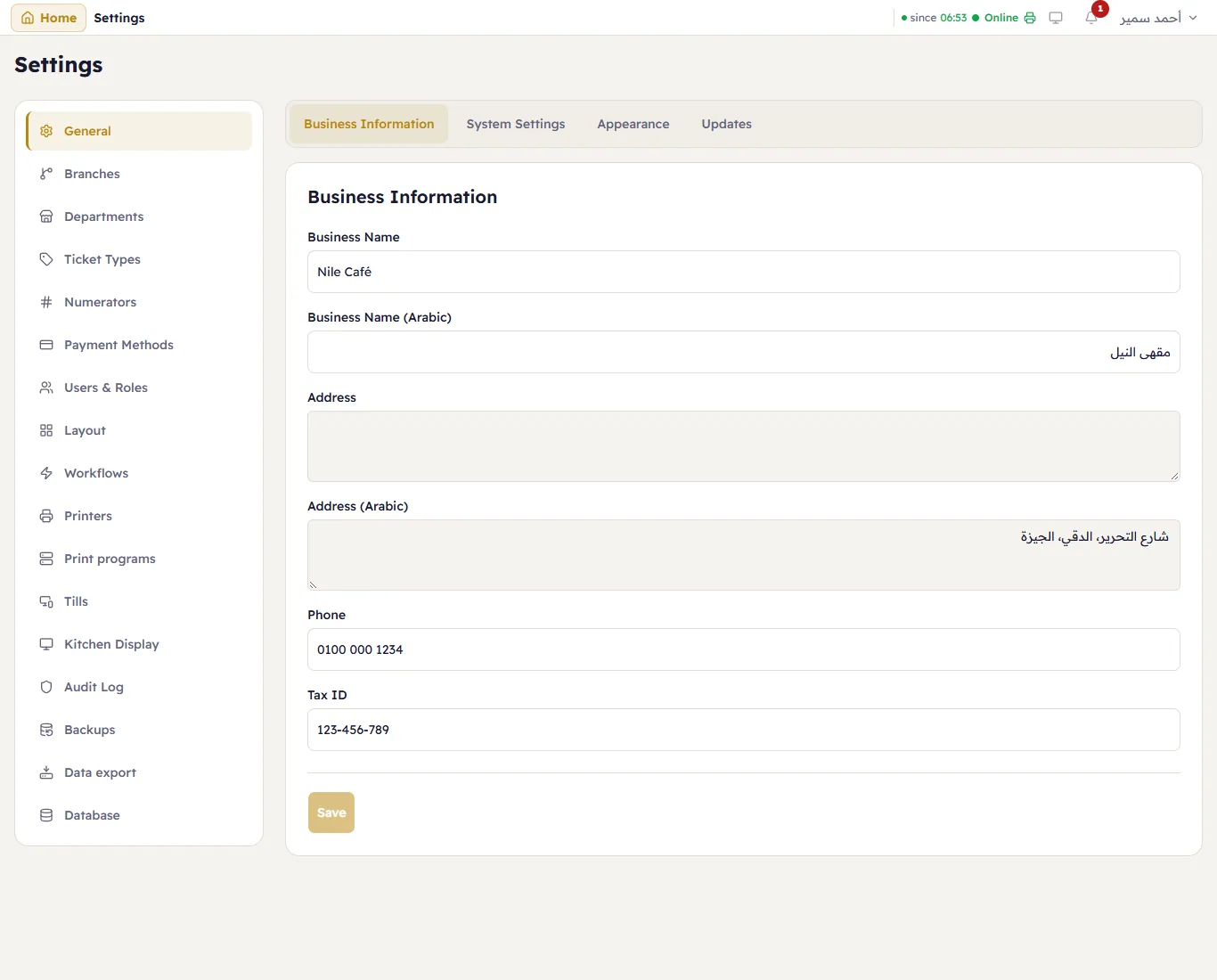The image size is (1217, 980).
Task: Open Ticket Types settings label
Action: (x=102, y=259)
